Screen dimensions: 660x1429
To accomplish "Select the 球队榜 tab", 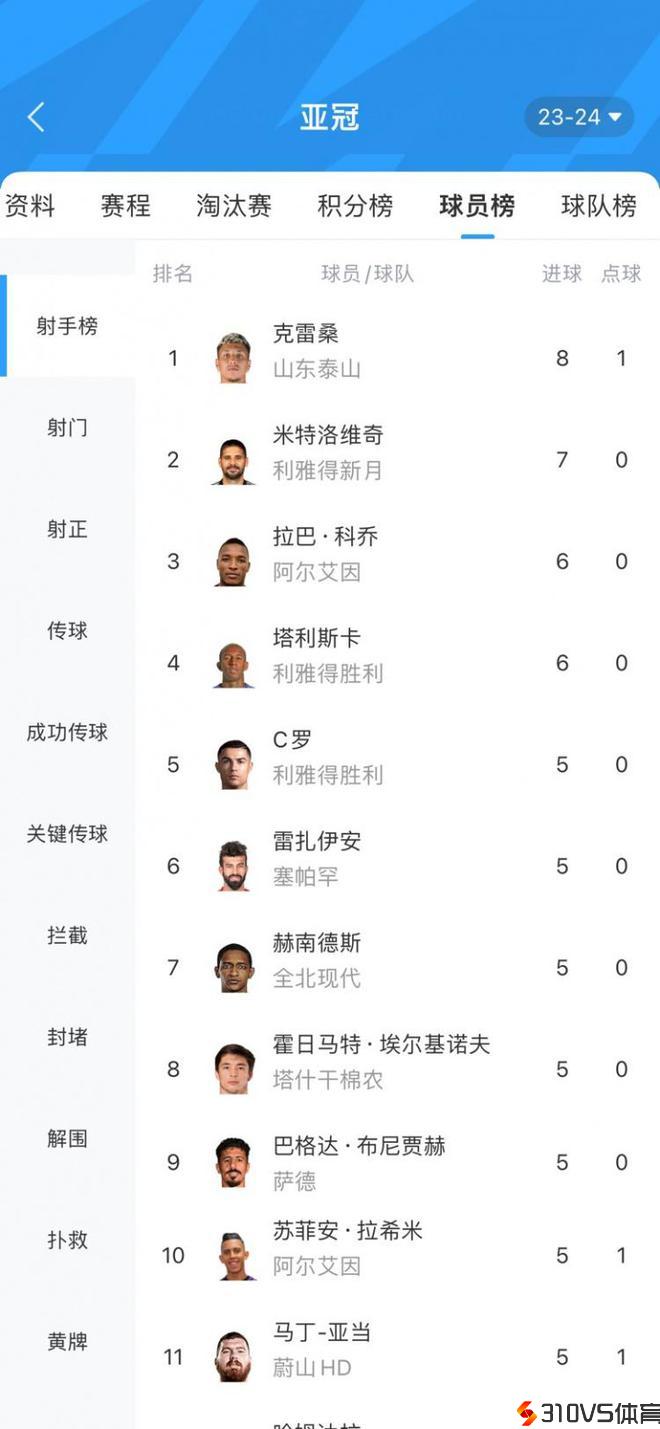I will [x=598, y=206].
